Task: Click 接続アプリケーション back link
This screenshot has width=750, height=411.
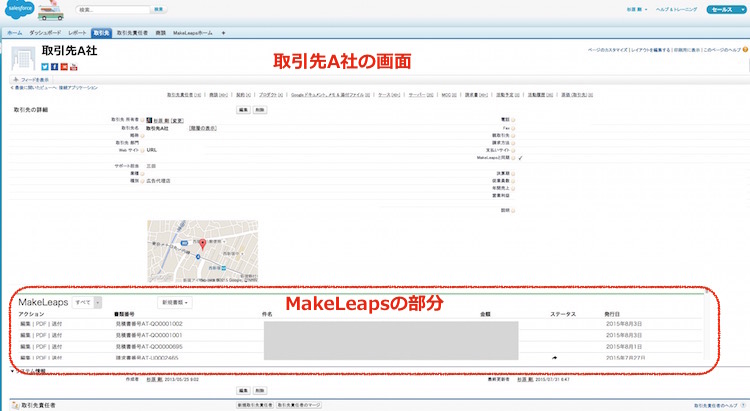Action: coord(78,88)
